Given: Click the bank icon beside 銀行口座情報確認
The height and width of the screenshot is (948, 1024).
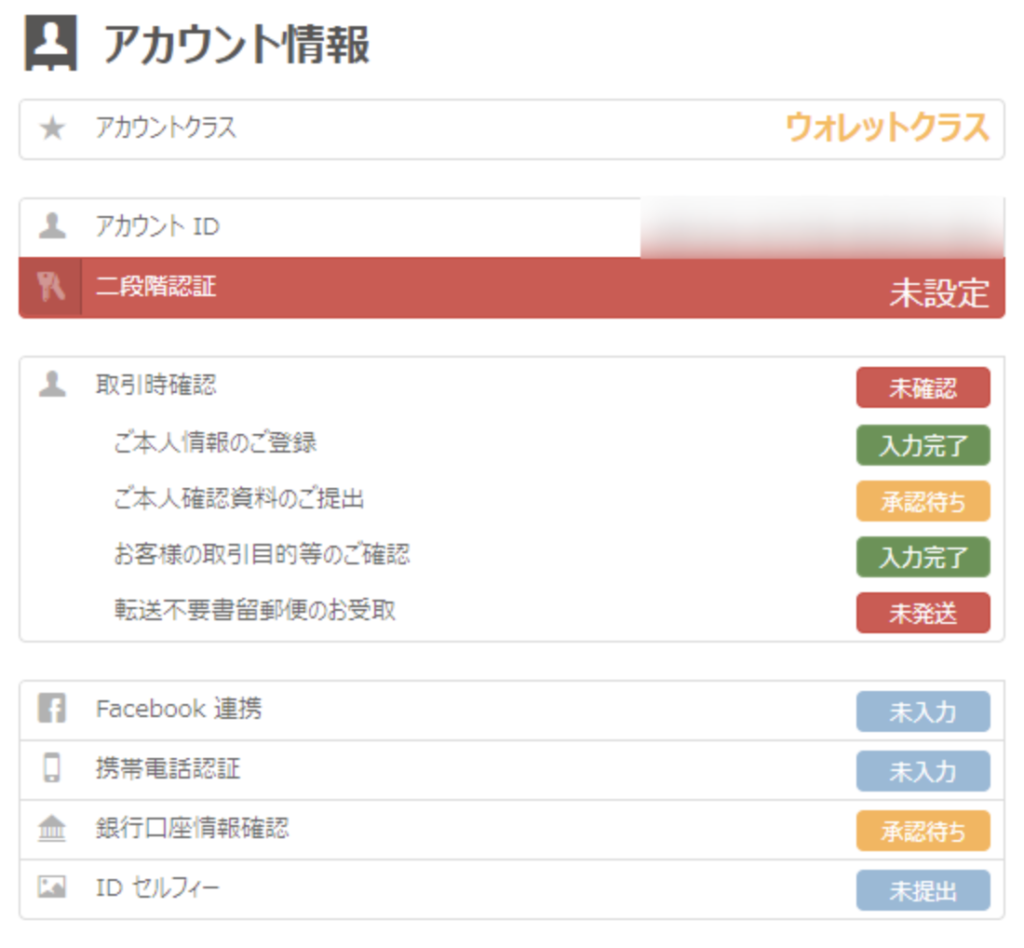Looking at the screenshot, I should tap(50, 830).
